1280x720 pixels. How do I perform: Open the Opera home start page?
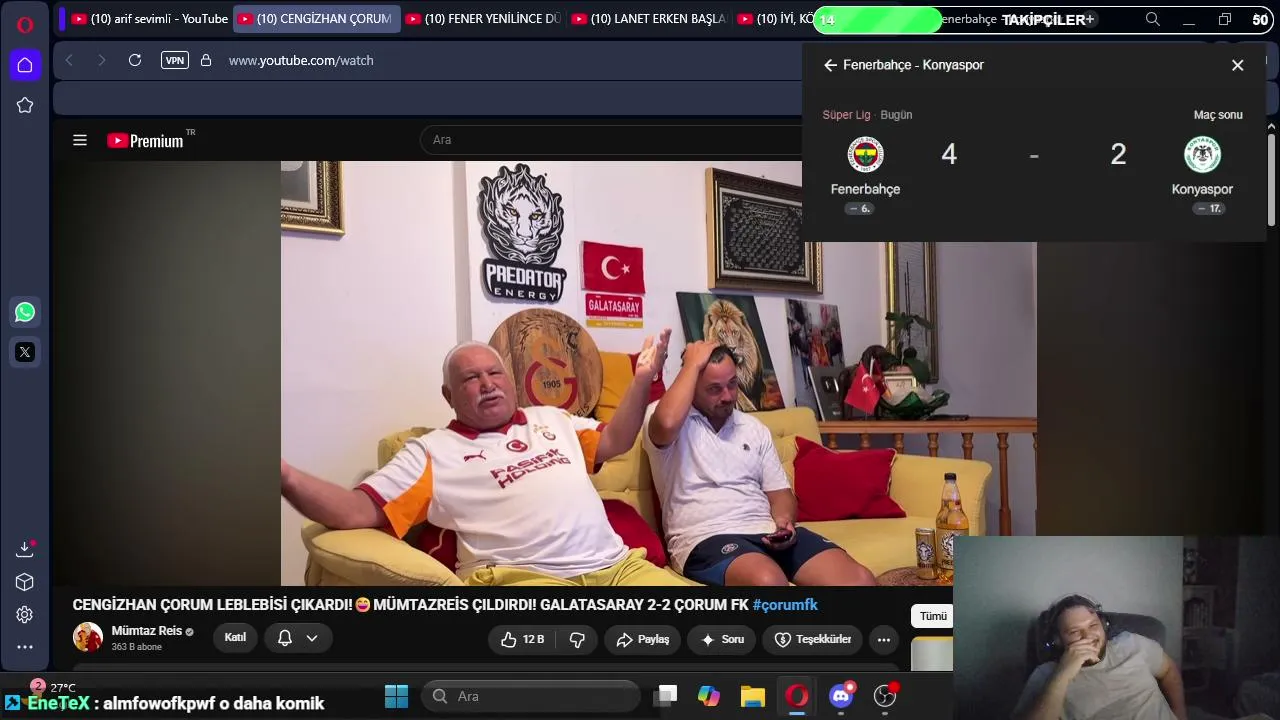[25, 65]
